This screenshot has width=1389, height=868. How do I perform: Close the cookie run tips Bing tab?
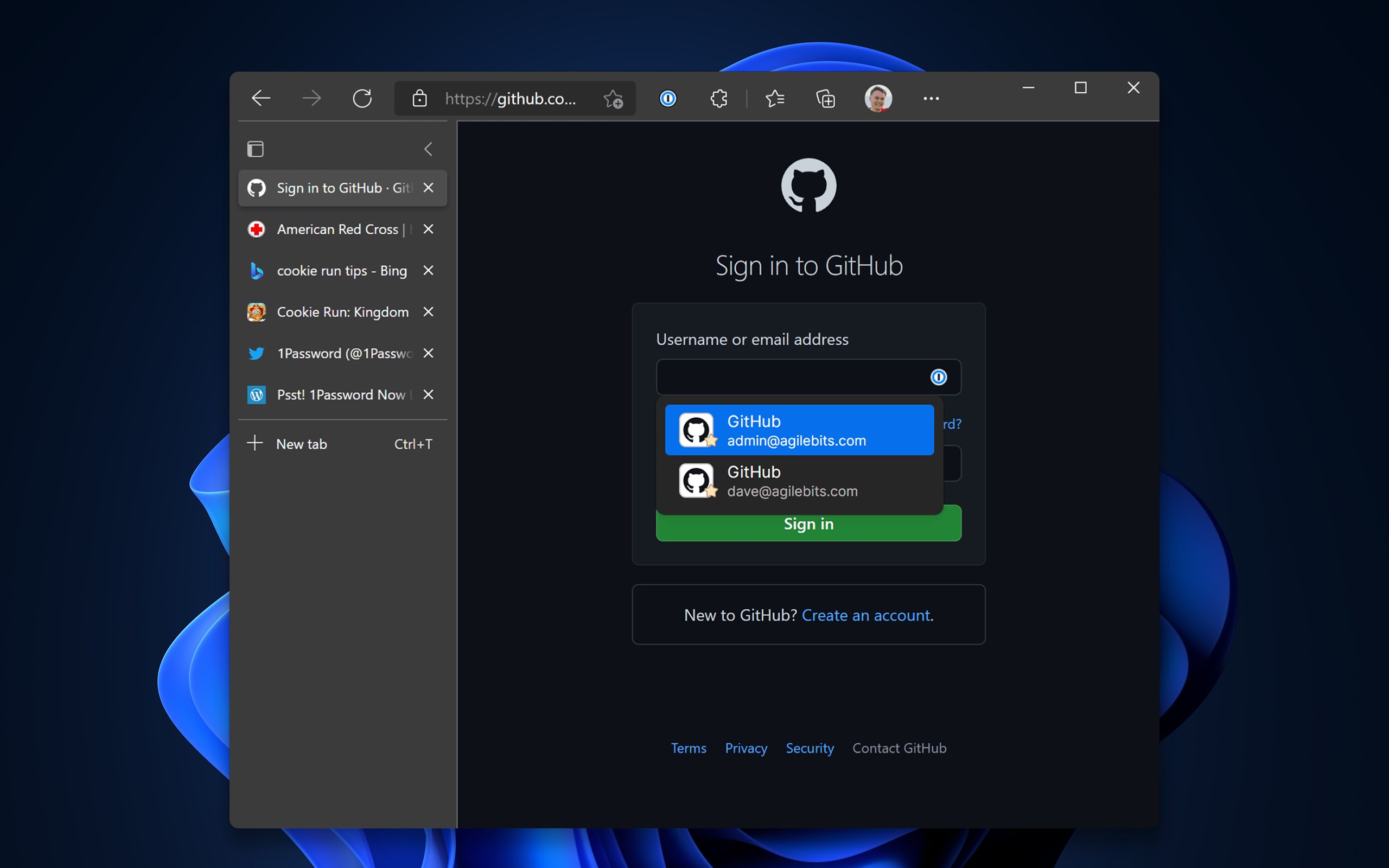point(428,270)
